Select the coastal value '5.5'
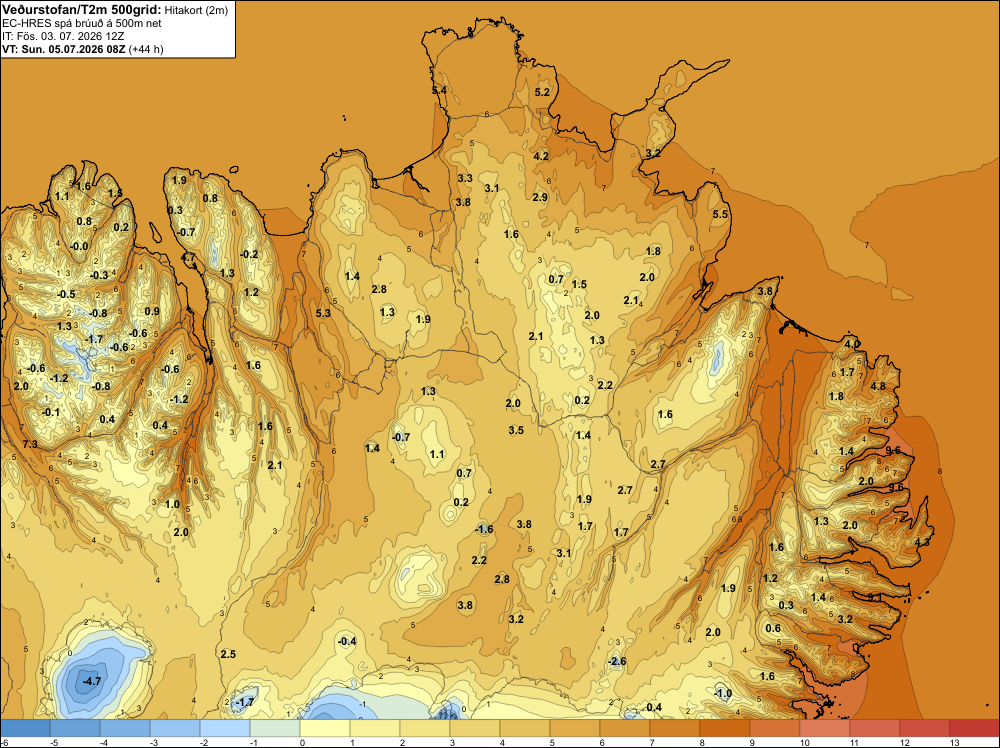Viewport: 1000px width, 748px height. point(720,214)
